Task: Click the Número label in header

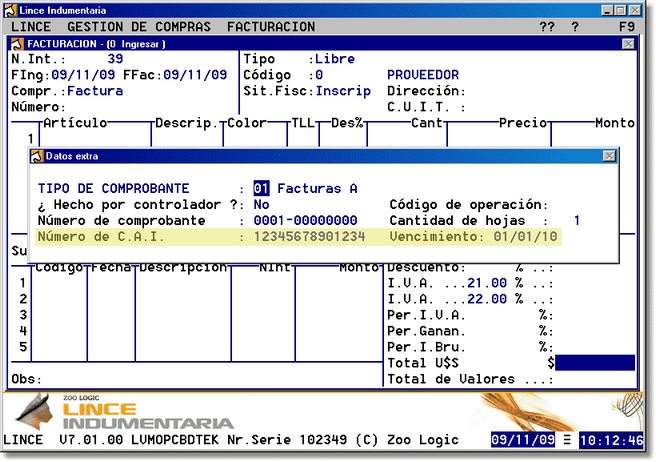Action: tap(38, 107)
